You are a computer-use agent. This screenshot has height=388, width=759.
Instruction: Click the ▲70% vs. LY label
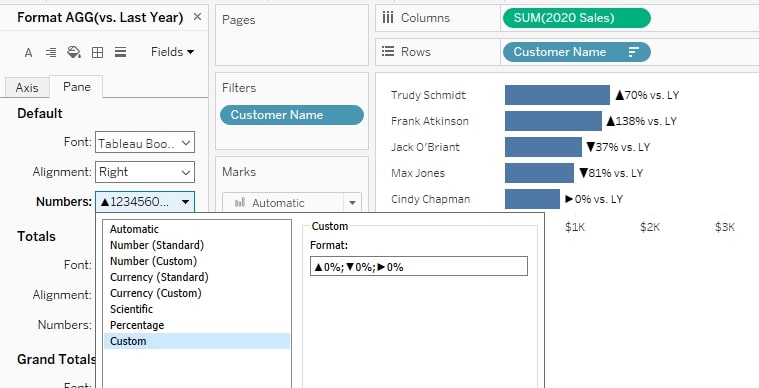pyautogui.click(x=647, y=95)
